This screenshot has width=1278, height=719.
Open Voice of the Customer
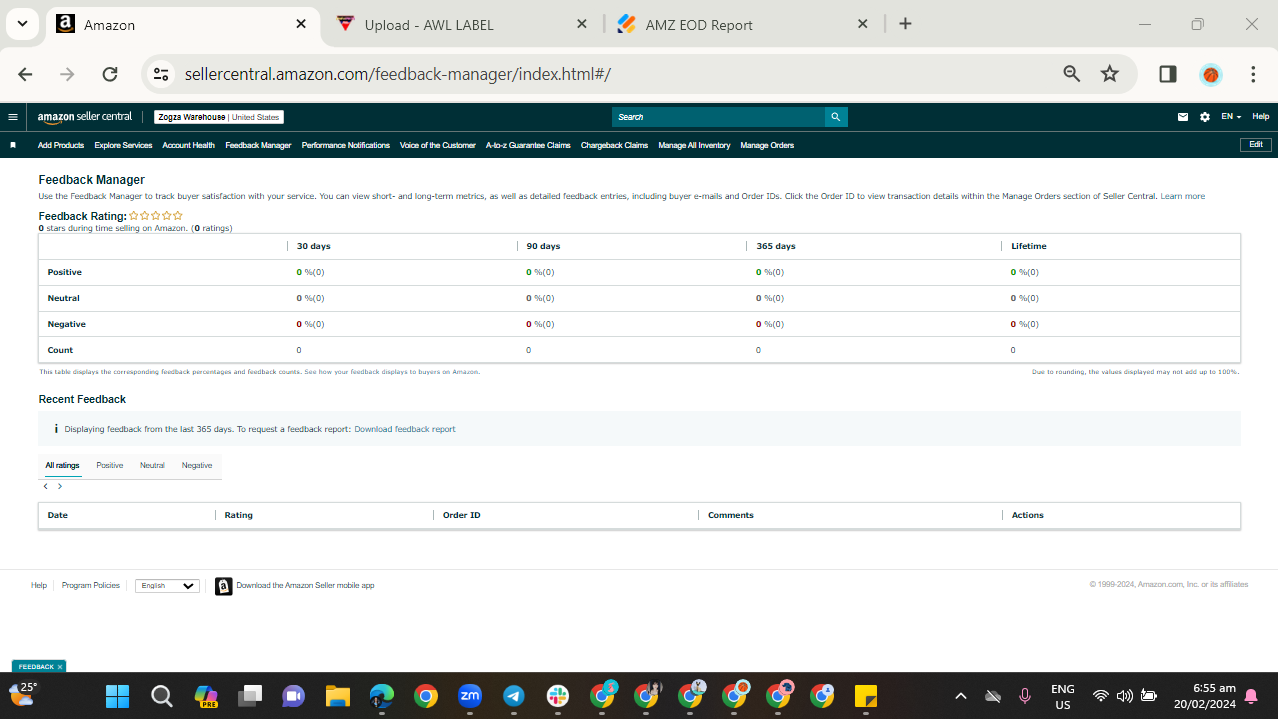coord(438,146)
